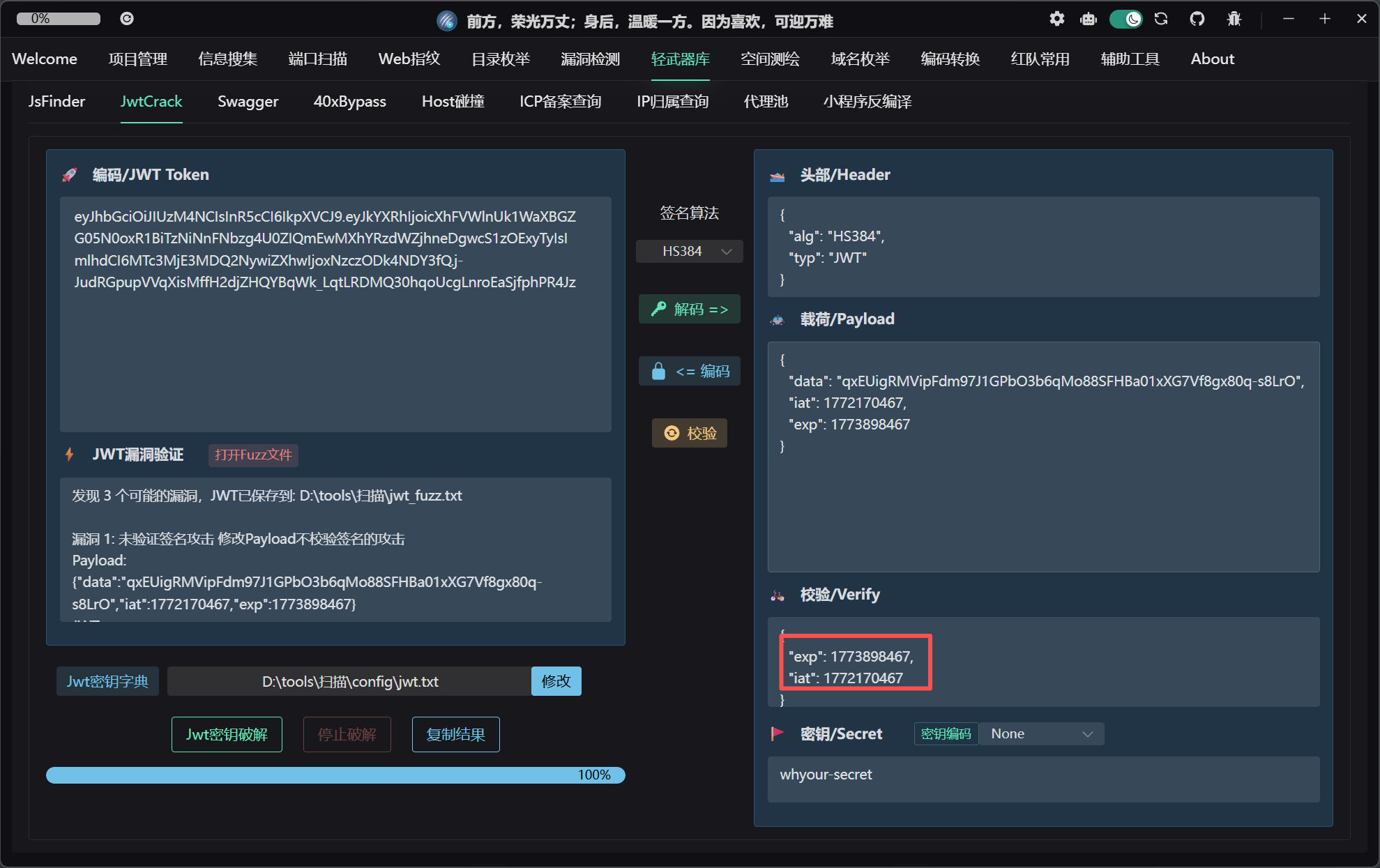Click the robot icon in title bar

1089,19
